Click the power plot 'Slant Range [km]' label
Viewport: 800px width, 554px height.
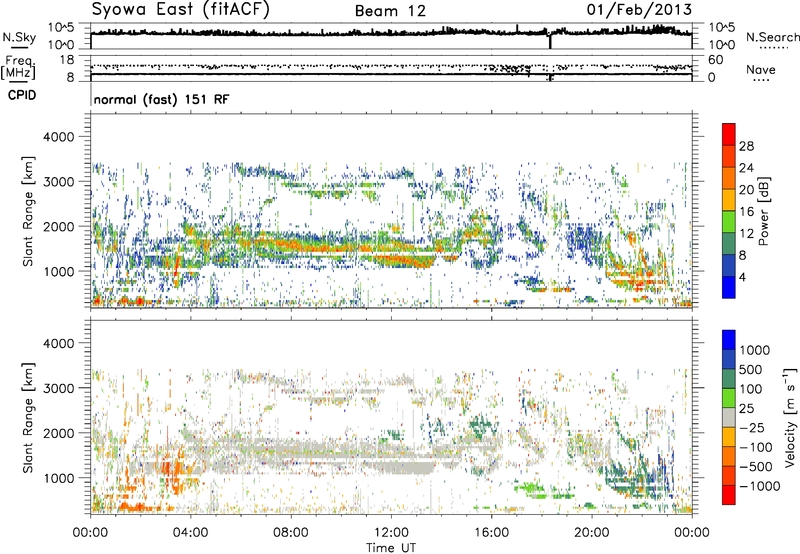coord(28,211)
